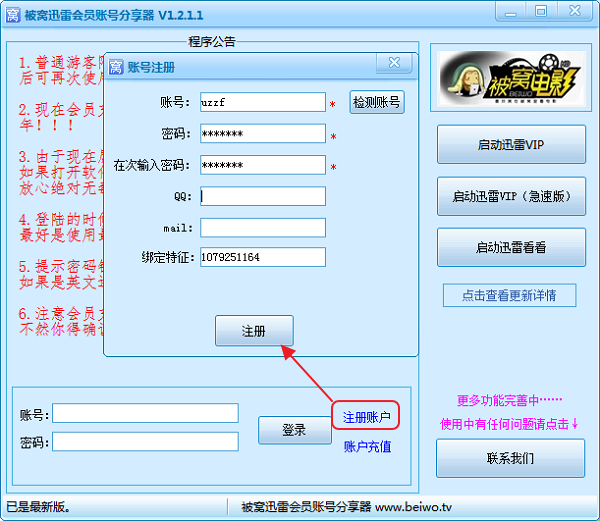Click the login 账号 field in main window

[145, 413]
